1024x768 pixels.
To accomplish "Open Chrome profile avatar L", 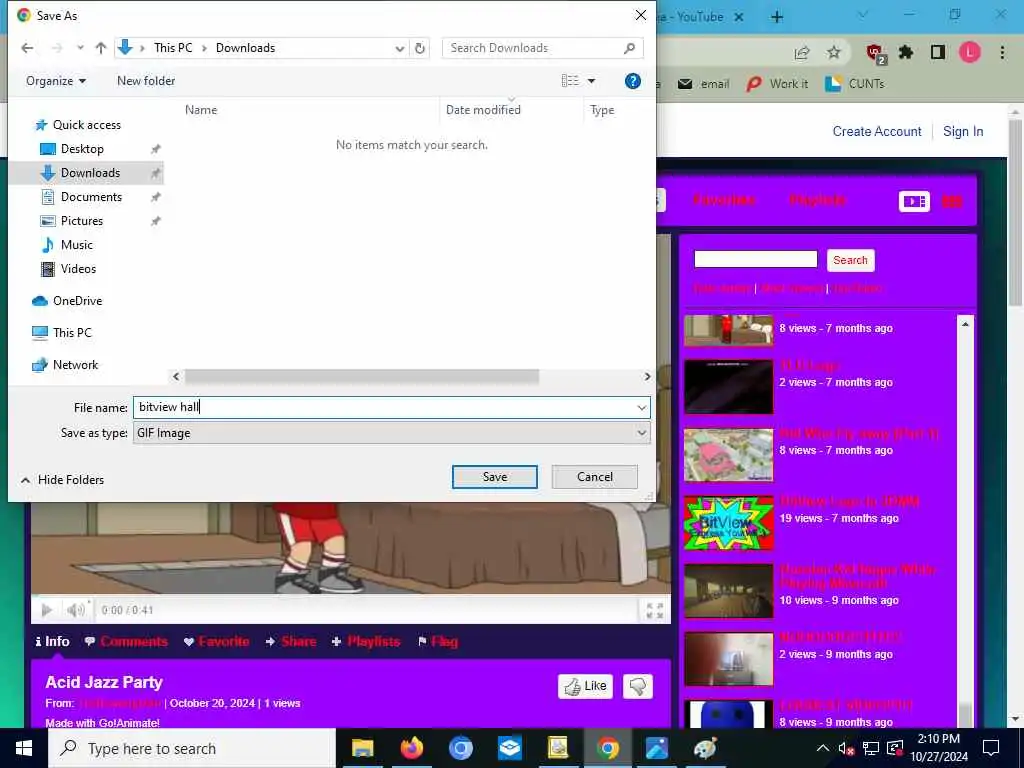I will pos(970,52).
